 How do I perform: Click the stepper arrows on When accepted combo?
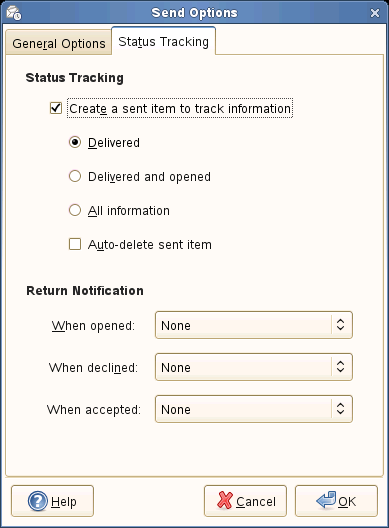341,409
